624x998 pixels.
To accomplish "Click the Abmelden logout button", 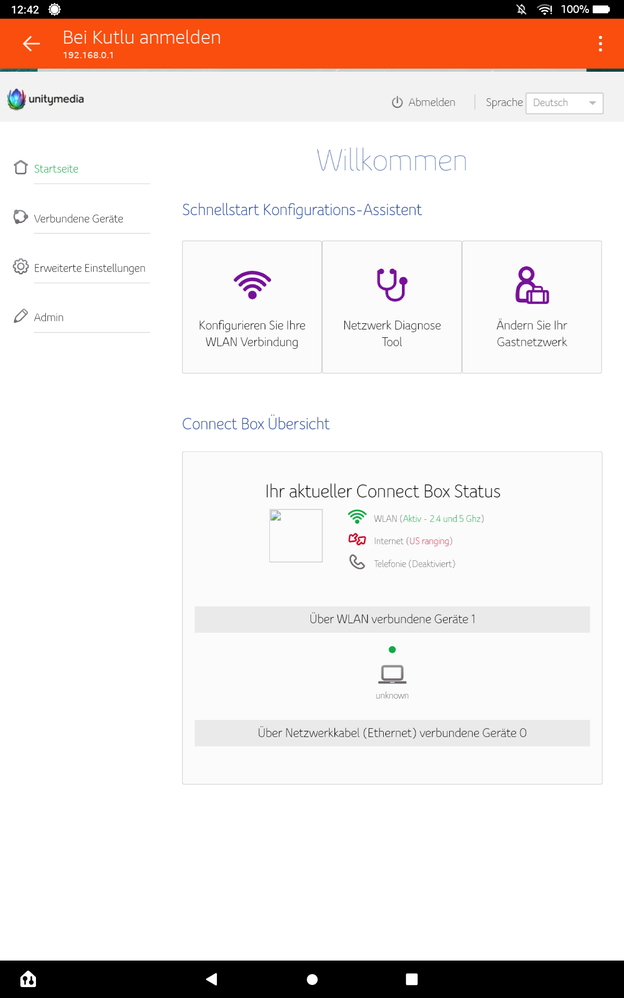I will point(423,102).
